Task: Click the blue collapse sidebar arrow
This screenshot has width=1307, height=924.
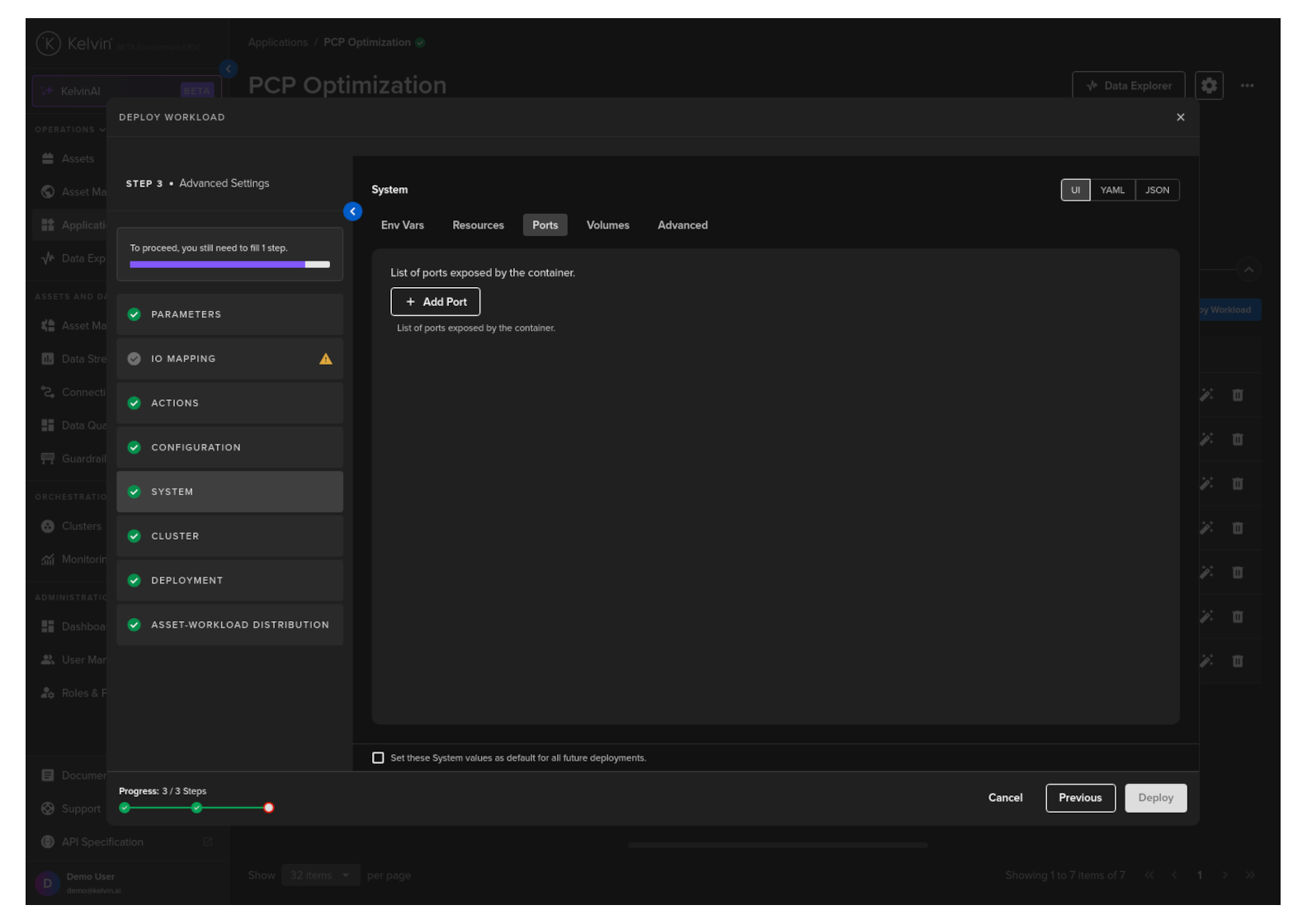Action: pos(352,212)
